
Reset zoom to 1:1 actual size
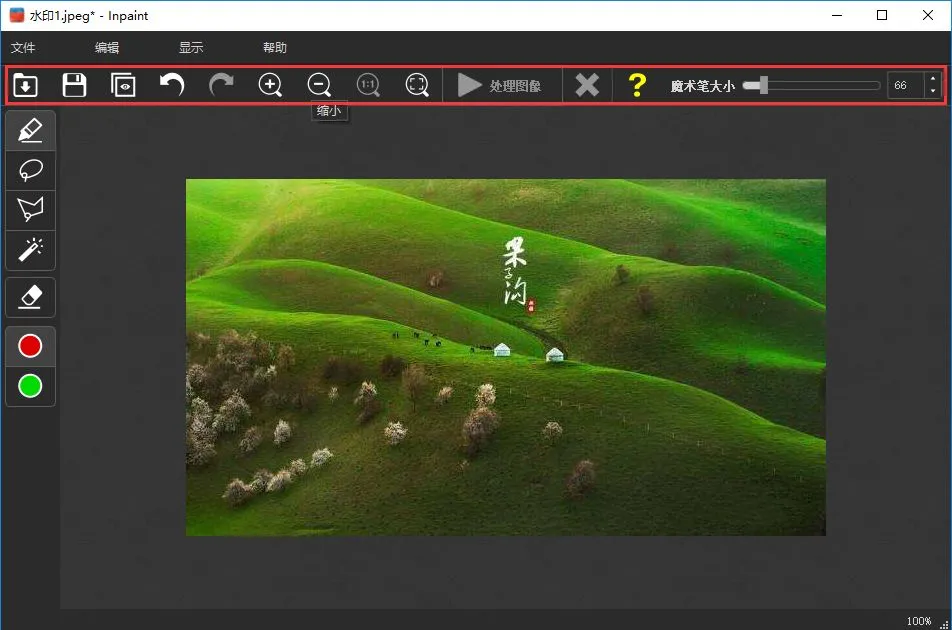(x=368, y=85)
